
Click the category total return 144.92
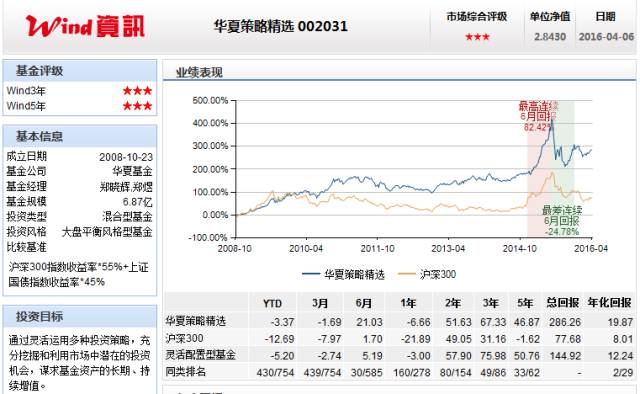tap(565, 356)
